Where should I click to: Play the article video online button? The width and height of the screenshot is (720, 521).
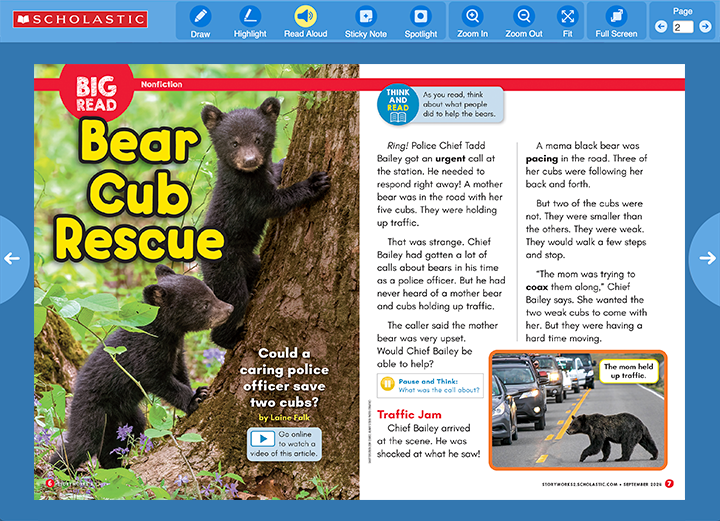262,439
